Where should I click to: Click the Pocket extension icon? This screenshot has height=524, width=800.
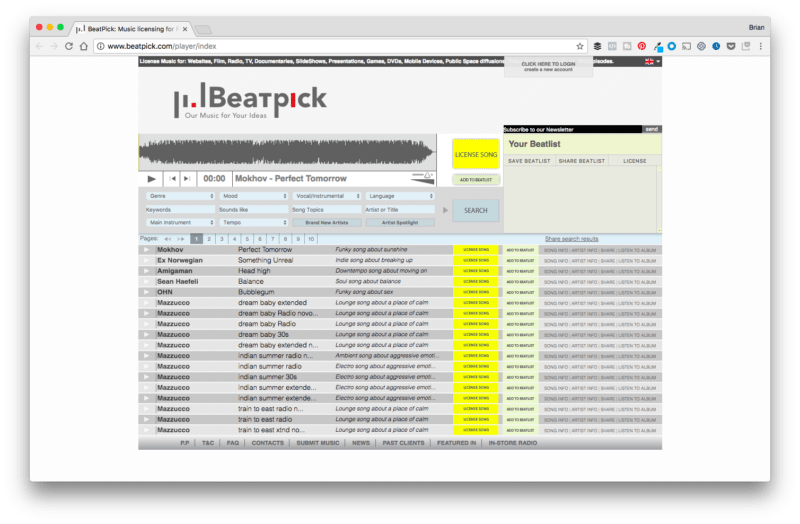click(731, 46)
